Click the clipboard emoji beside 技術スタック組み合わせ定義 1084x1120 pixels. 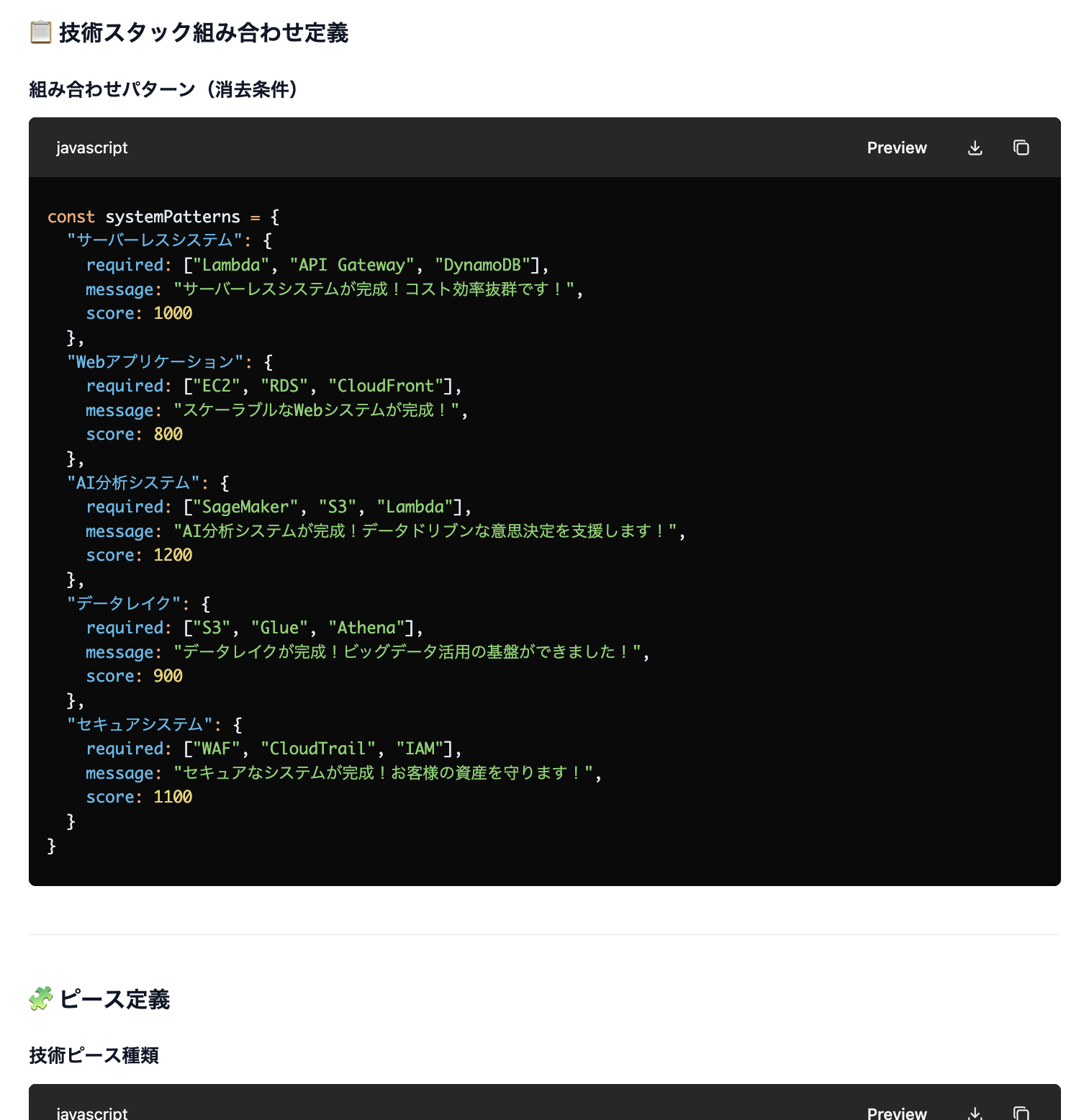[41, 32]
